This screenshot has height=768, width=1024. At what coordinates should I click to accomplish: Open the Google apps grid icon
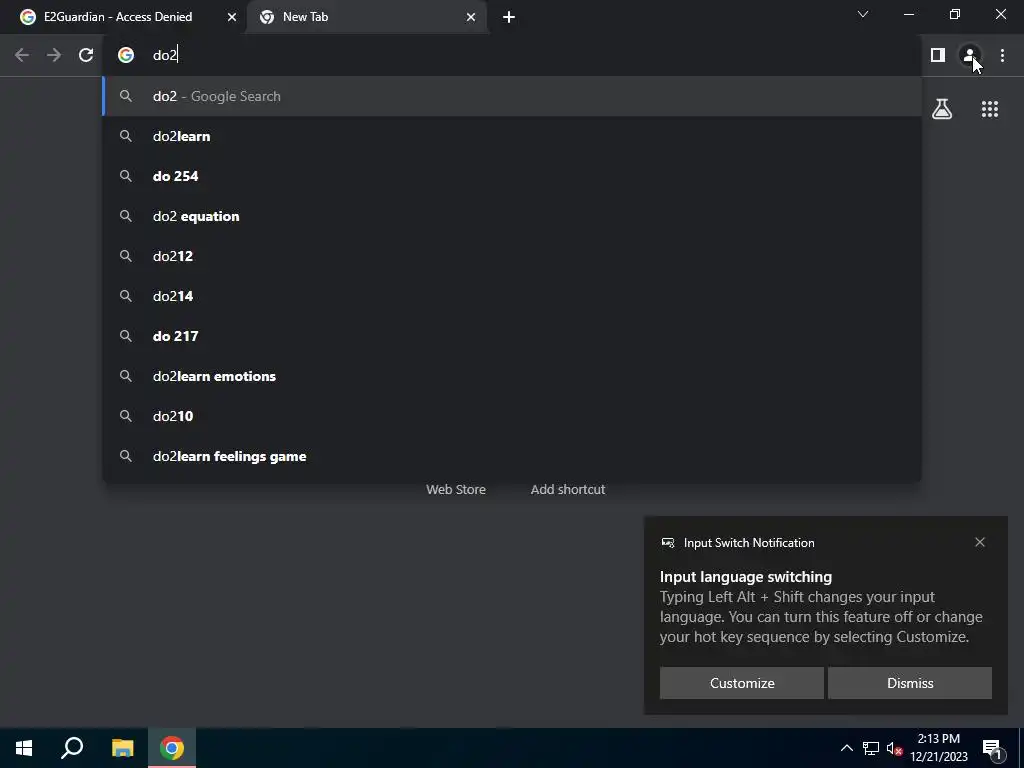[x=990, y=109]
